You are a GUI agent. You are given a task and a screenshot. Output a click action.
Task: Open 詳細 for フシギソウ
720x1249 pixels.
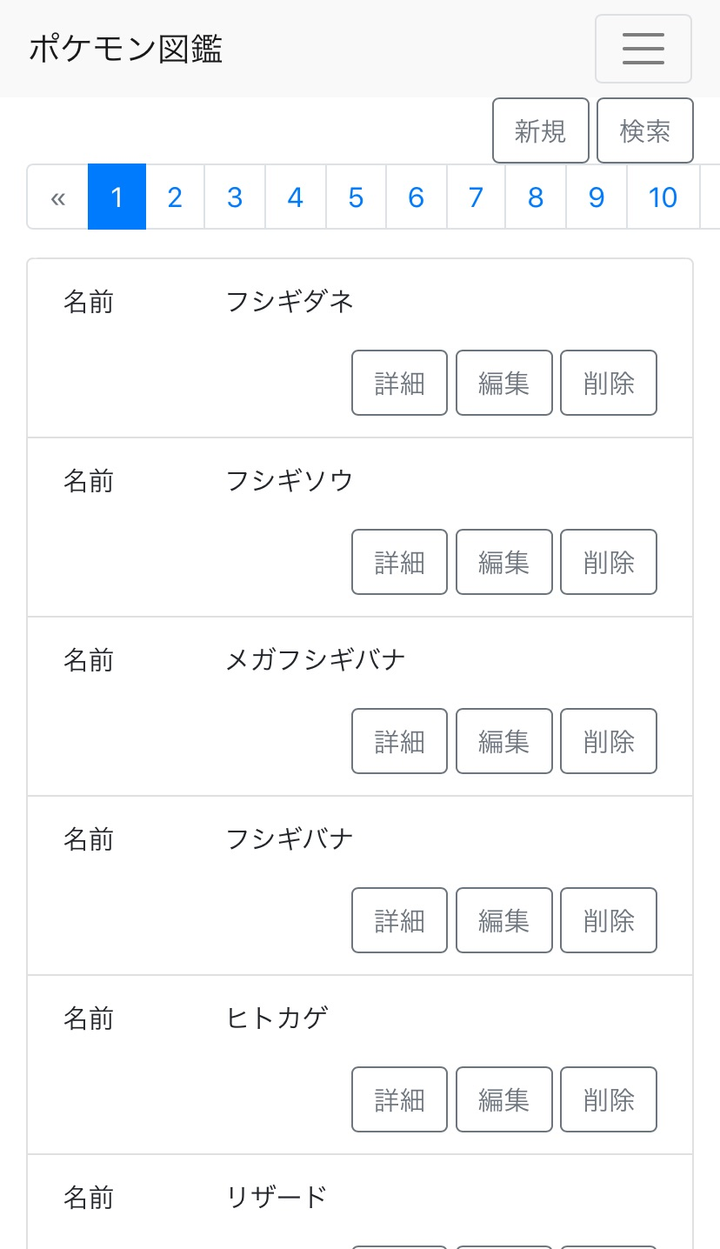coord(399,562)
